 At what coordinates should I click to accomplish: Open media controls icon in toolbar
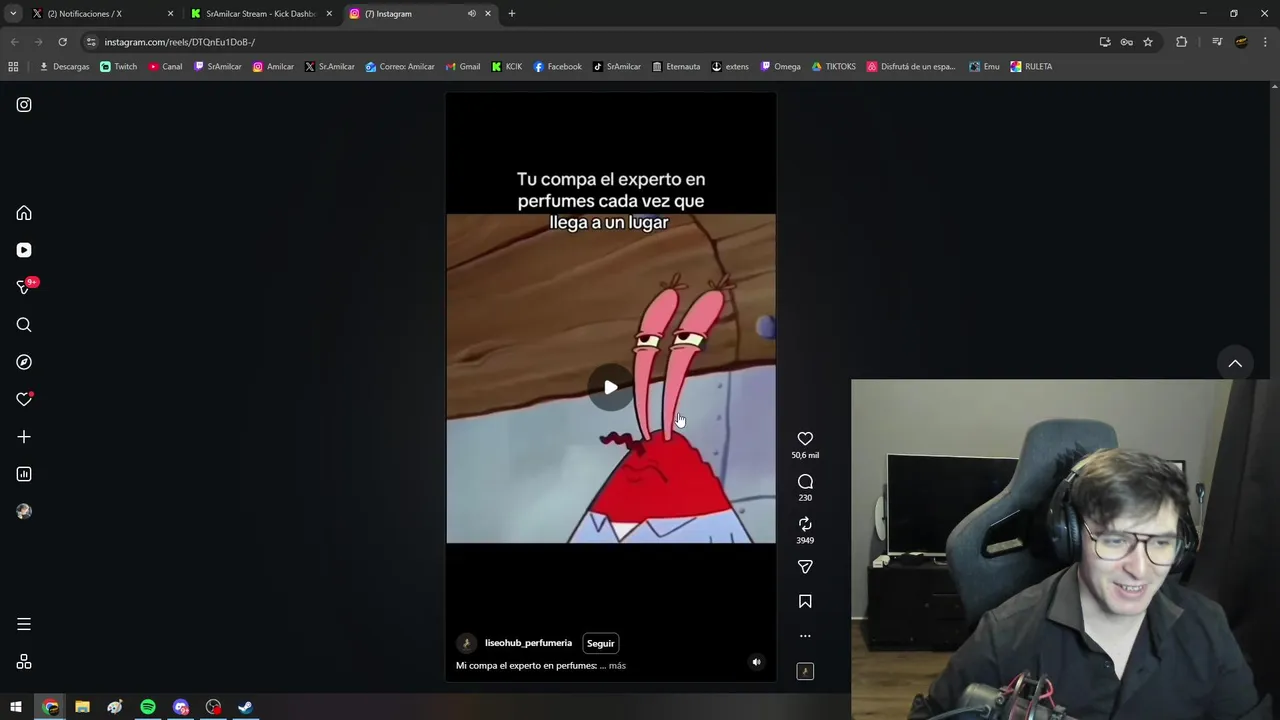1217,42
